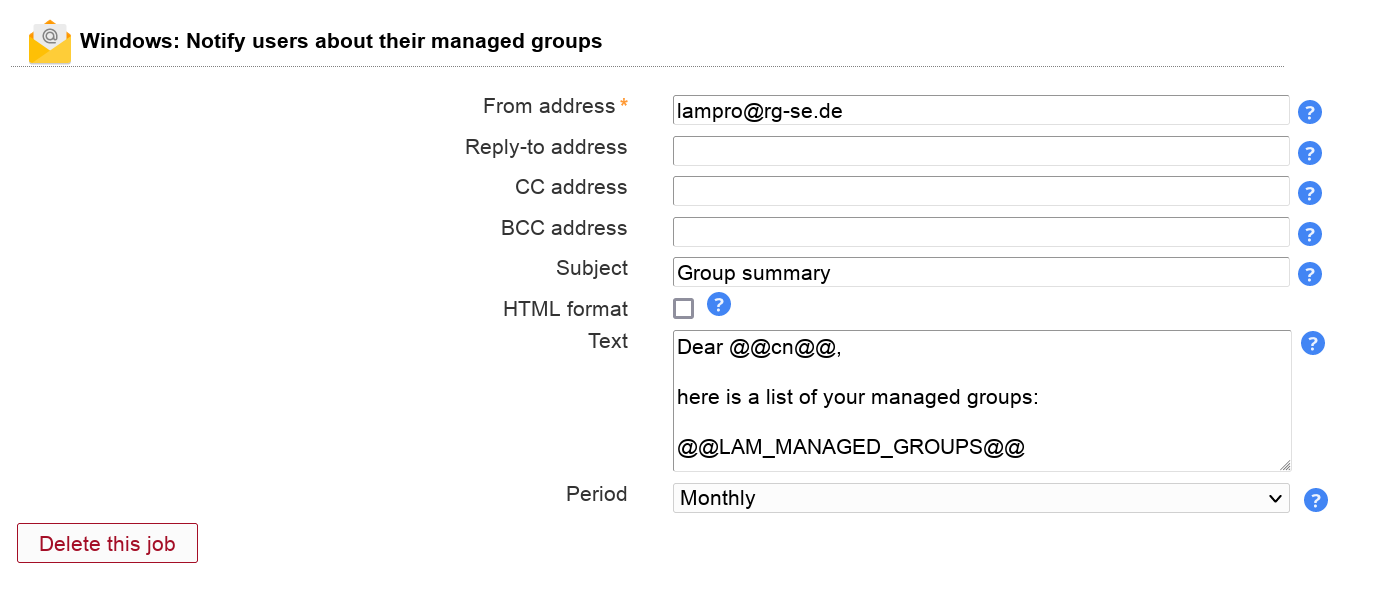Click inside the email Text body area
This screenshot has height=599, width=1382.
click(x=980, y=400)
